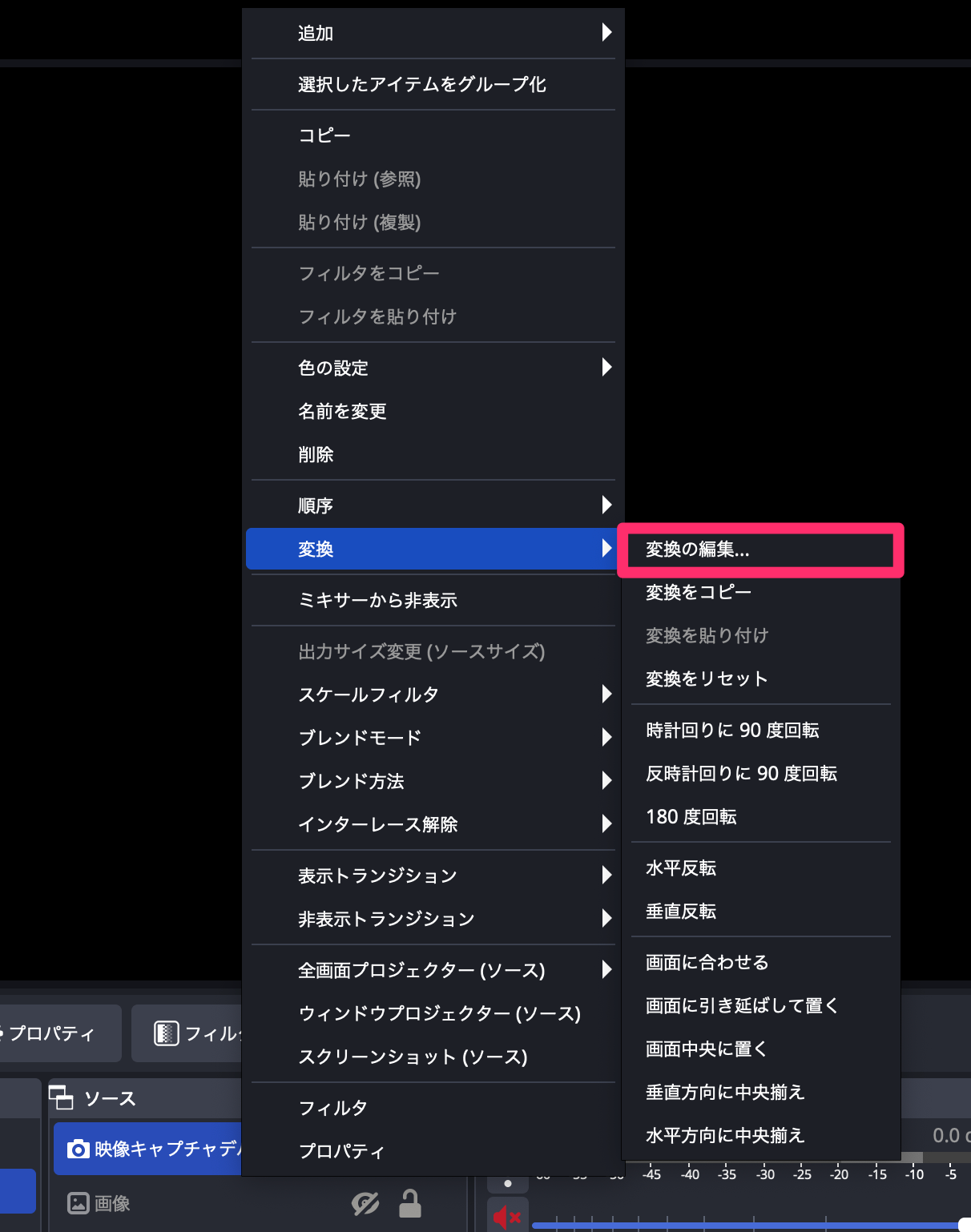
Task: Choose 画面に合わせる
Action: click(x=760, y=962)
